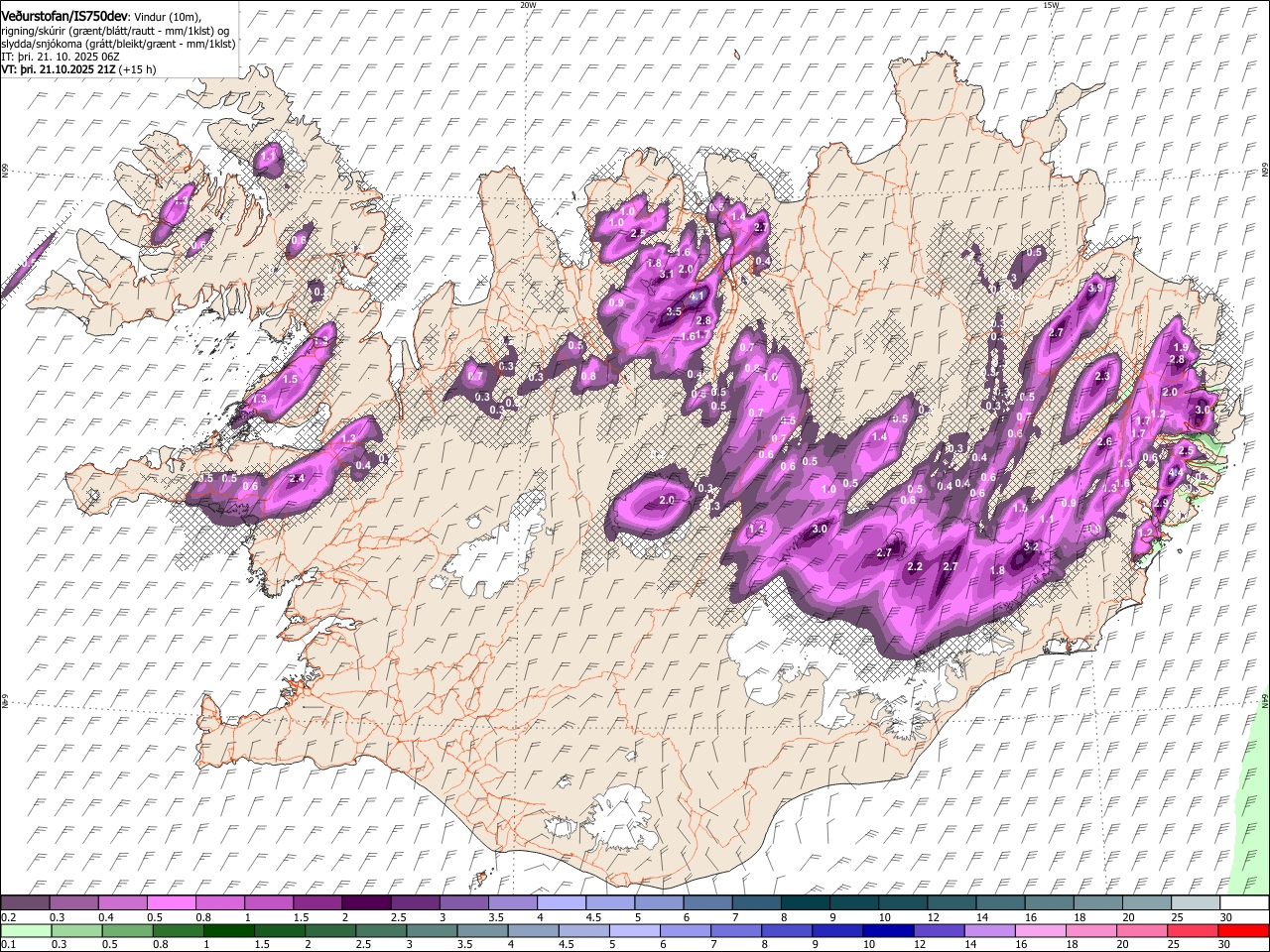Viewport: 1270px width, 952px height.
Task: Select the gray-blue 3.5–4 swatch in lower legend row
Action: click(482, 930)
